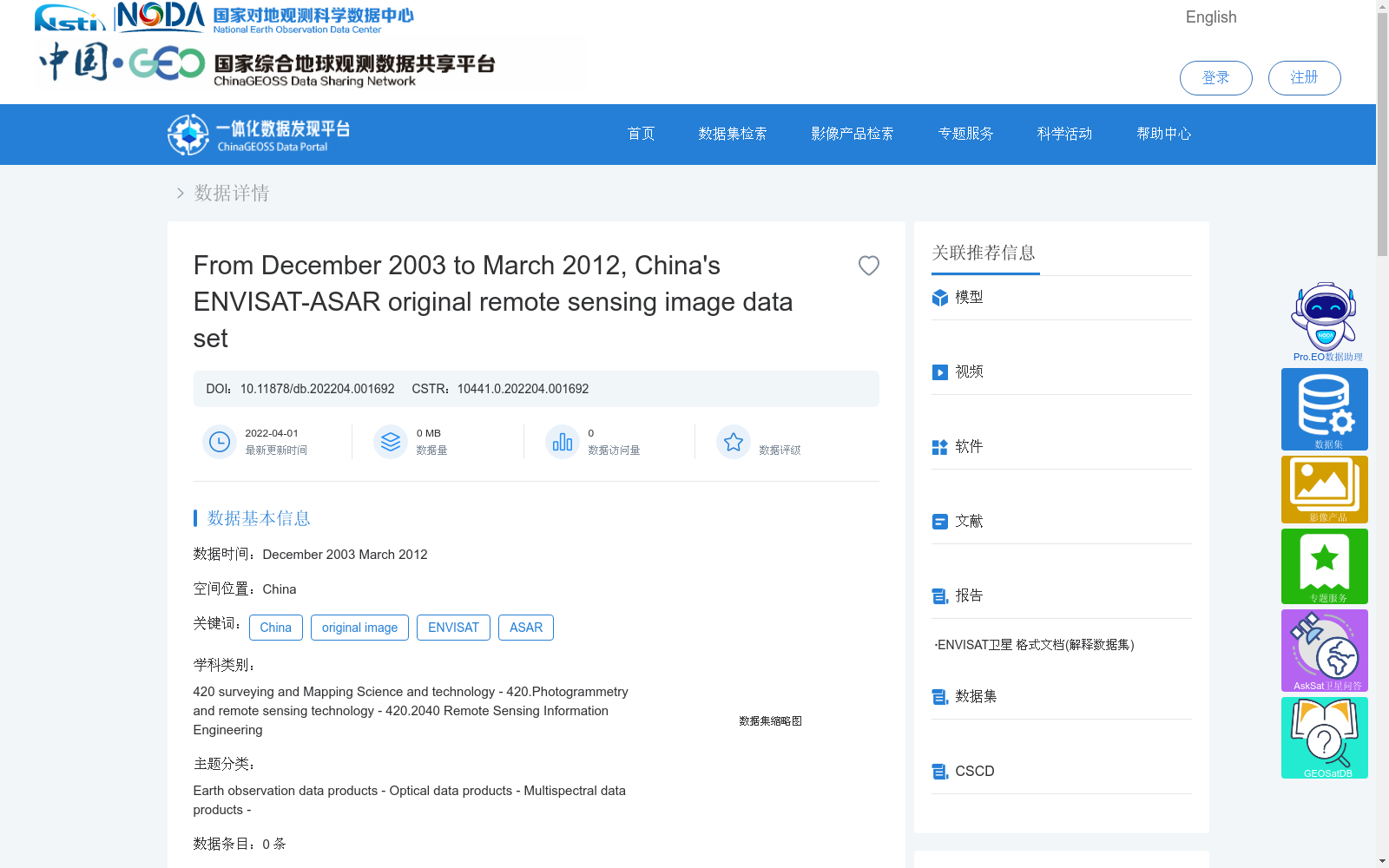1389x868 pixels.
Task: Click the NODA data center logo
Action: click(x=266, y=18)
